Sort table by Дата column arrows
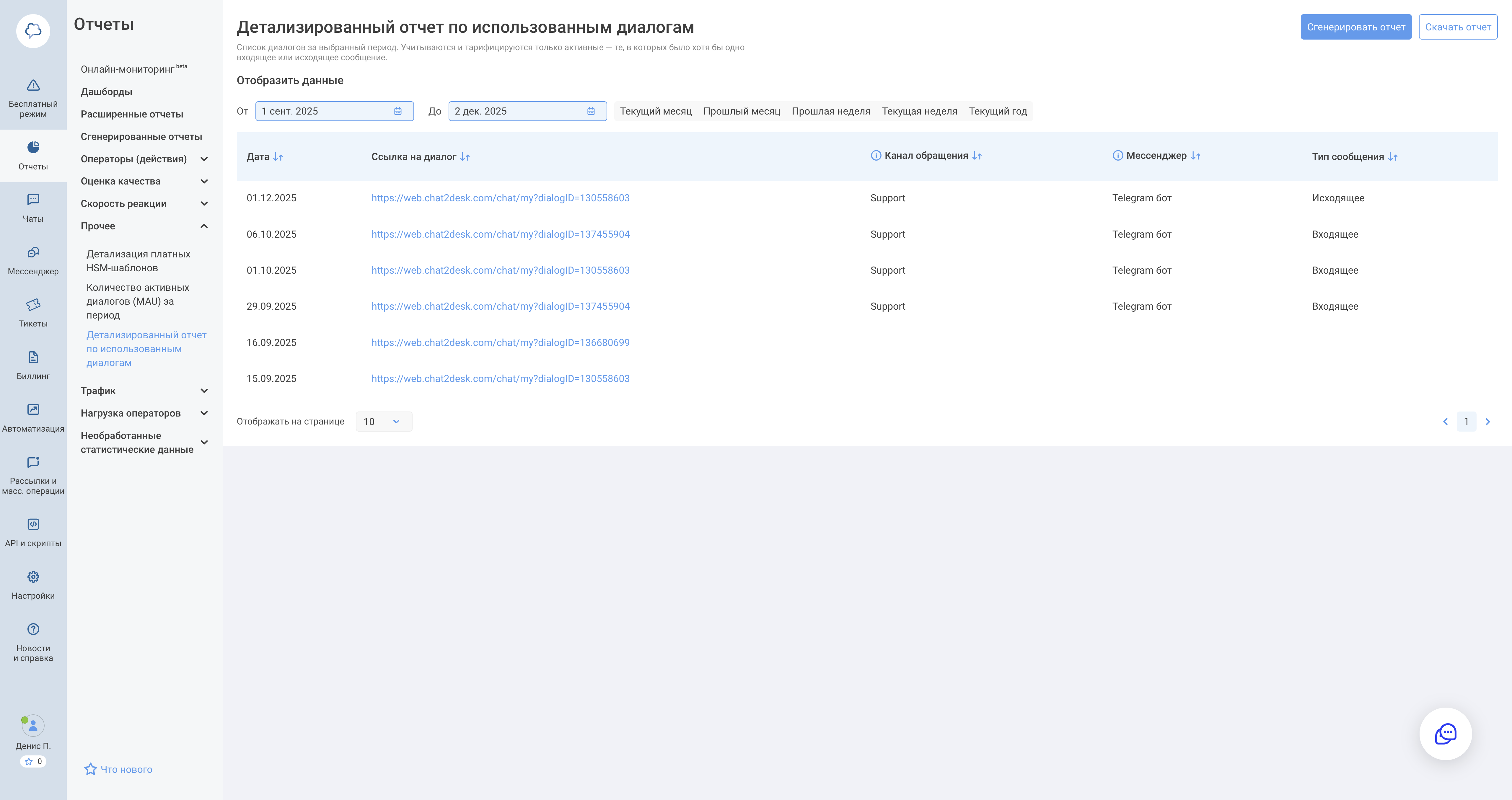Image resolution: width=1512 pixels, height=800 pixels. tap(278, 157)
